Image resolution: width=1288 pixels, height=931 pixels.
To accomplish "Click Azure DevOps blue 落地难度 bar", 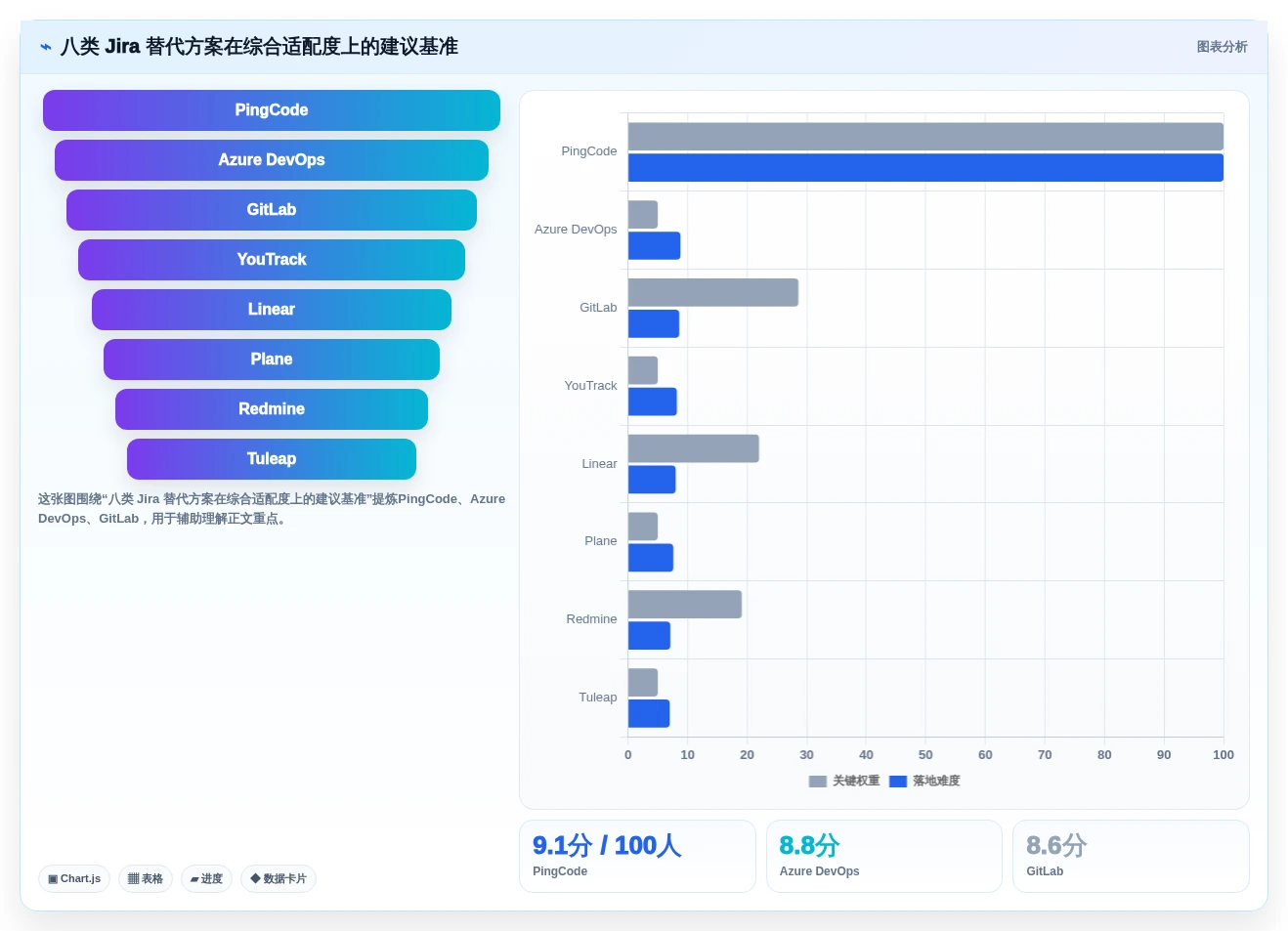I will (x=654, y=246).
